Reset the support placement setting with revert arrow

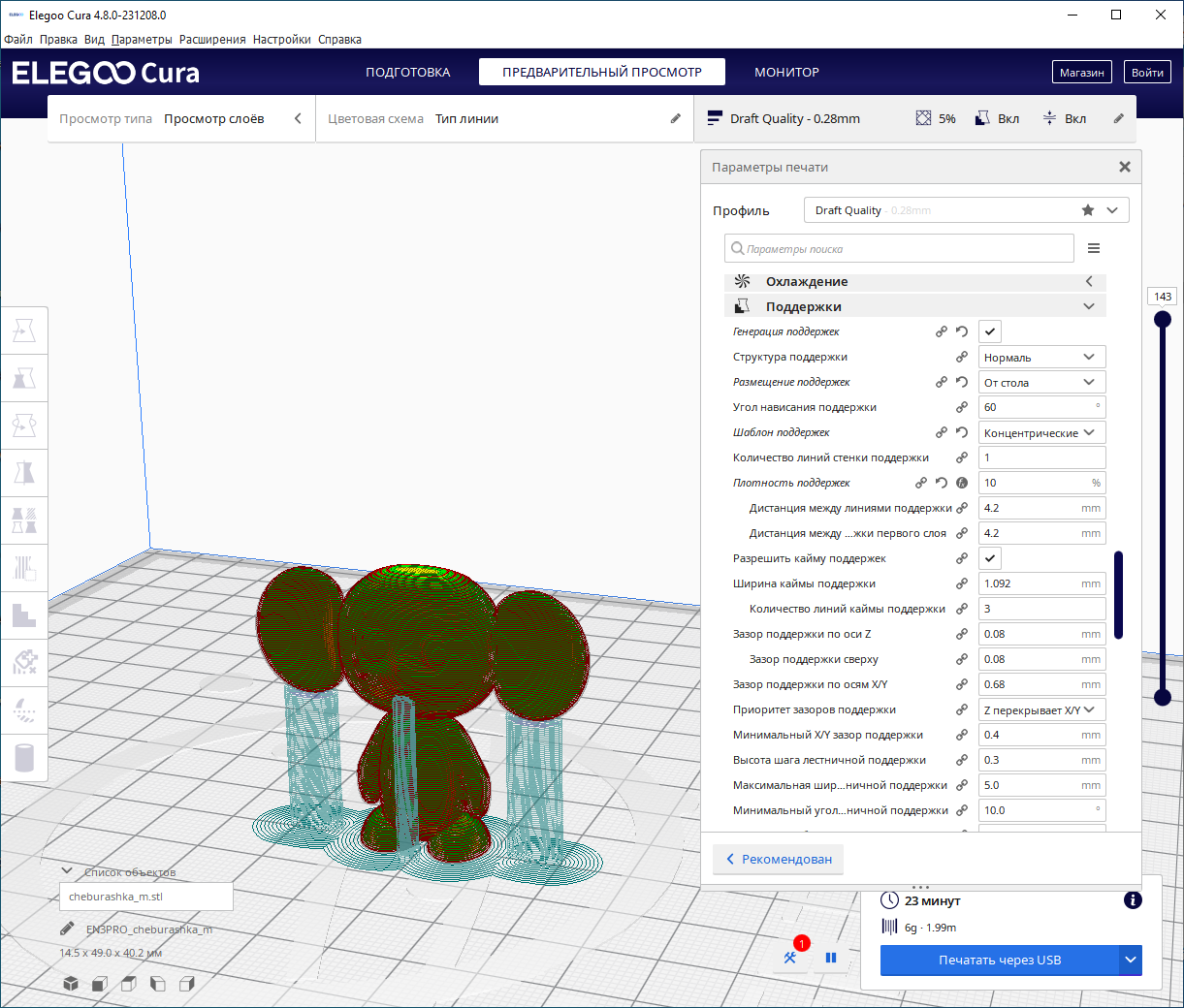click(x=962, y=382)
